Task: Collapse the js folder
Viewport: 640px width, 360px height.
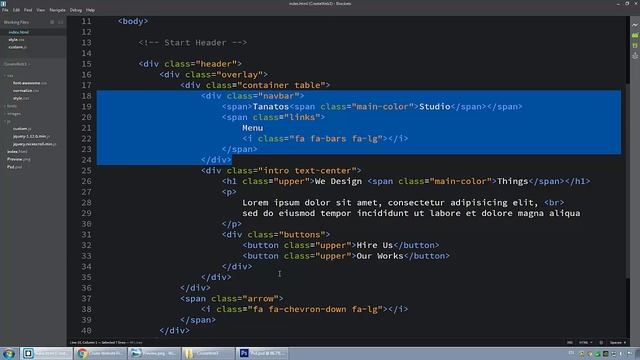Action: tap(7, 121)
